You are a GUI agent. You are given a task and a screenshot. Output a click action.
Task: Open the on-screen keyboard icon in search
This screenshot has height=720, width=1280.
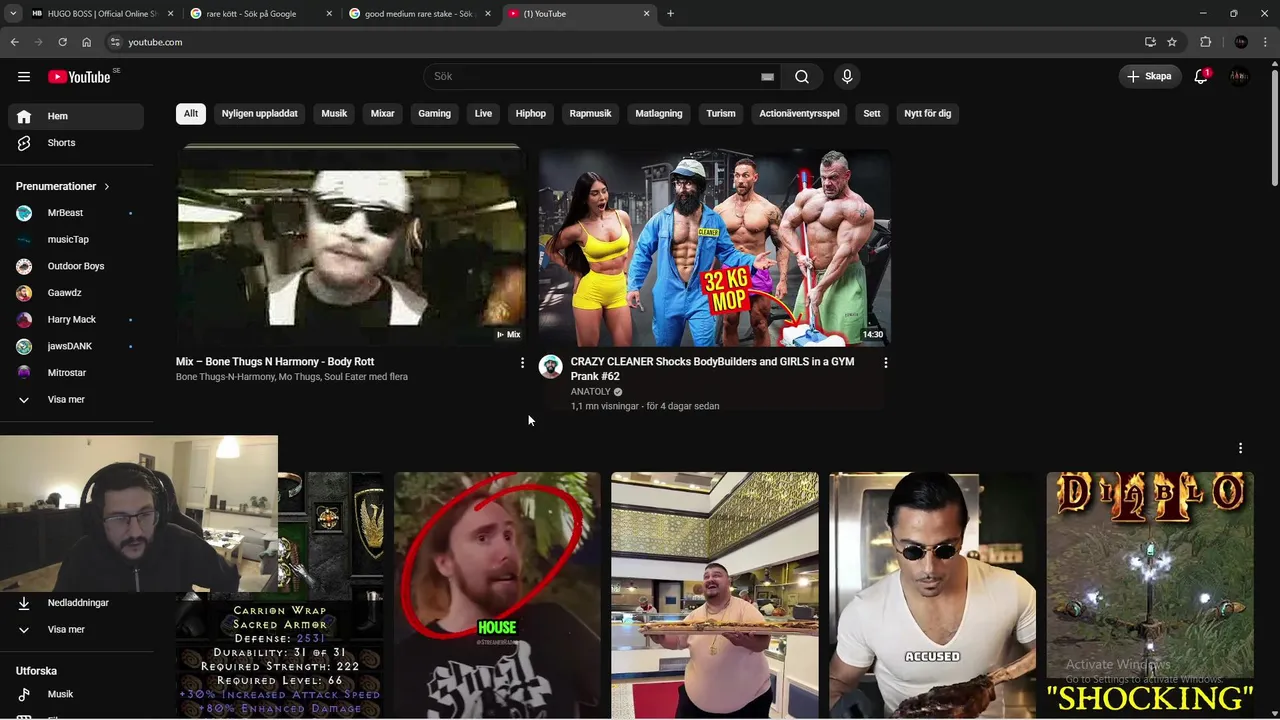pos(767,77)
